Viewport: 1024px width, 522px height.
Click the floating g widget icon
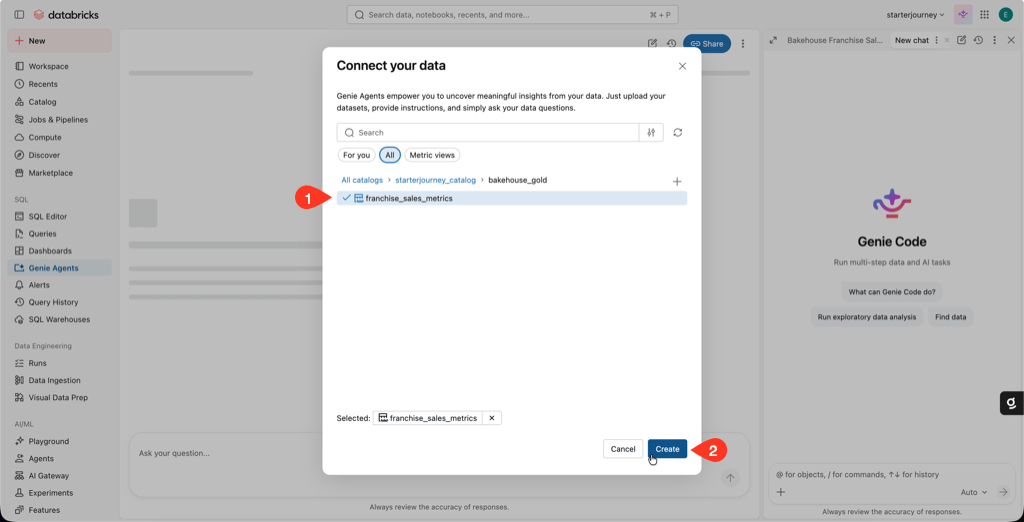1012,403
